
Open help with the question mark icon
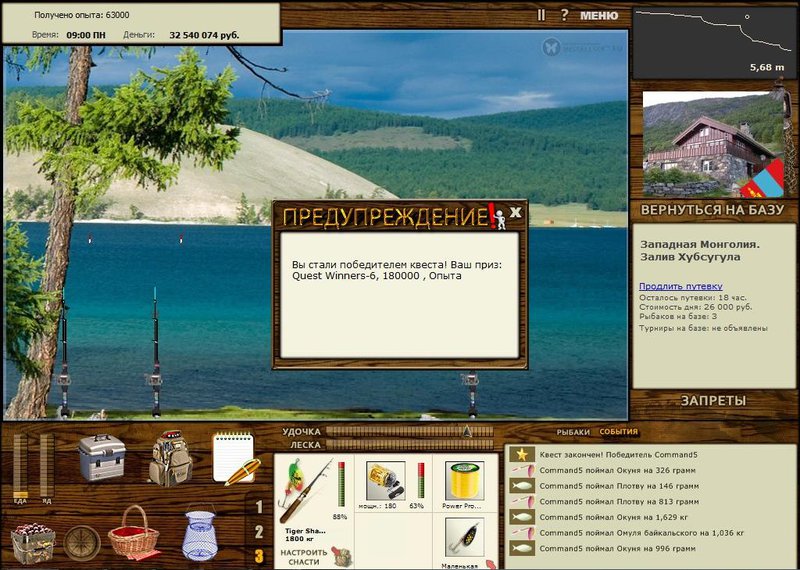(x=564, y=15)
